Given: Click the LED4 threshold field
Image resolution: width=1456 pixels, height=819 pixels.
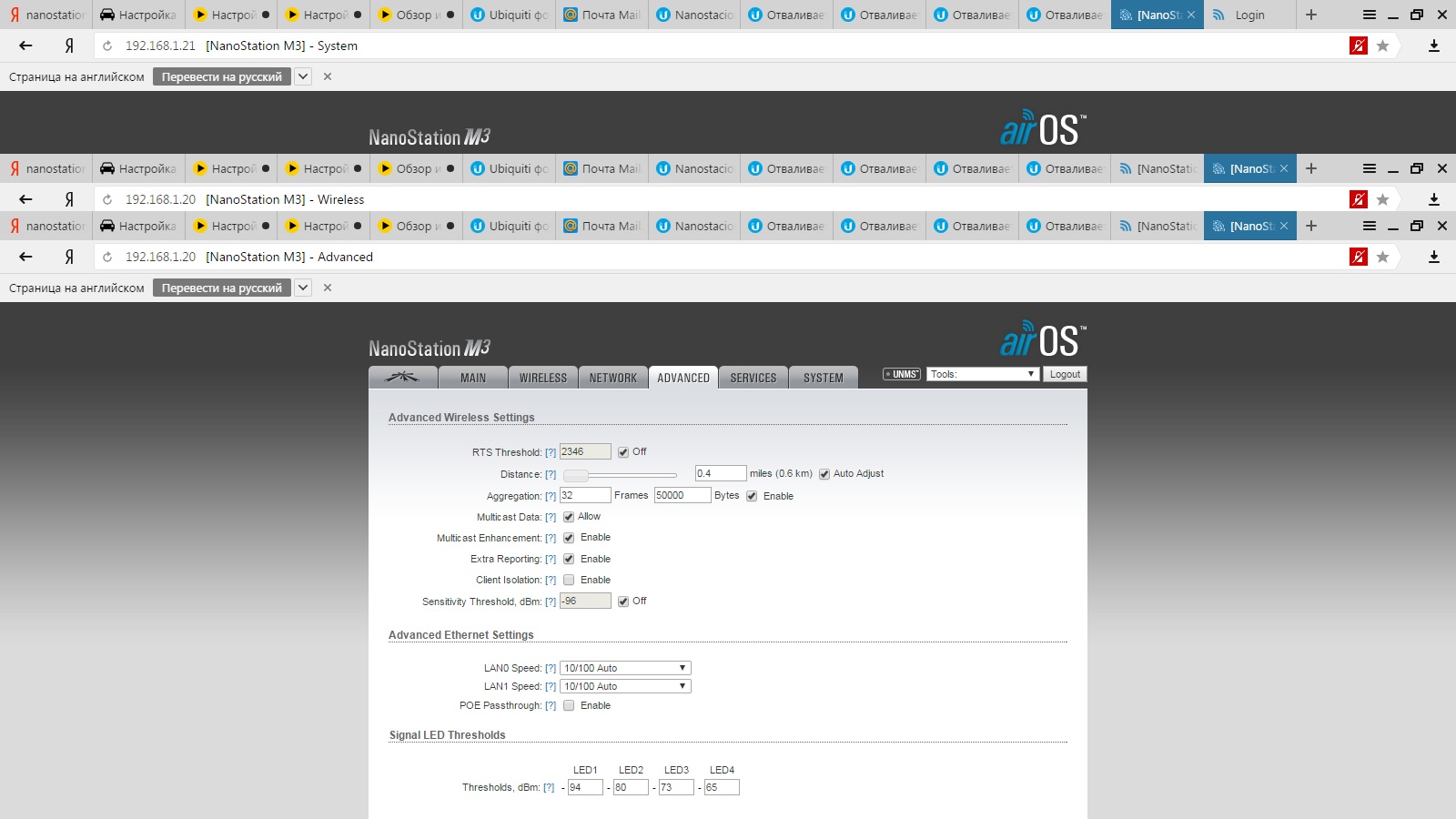Looking at the screenshot, I should (722, 787).
